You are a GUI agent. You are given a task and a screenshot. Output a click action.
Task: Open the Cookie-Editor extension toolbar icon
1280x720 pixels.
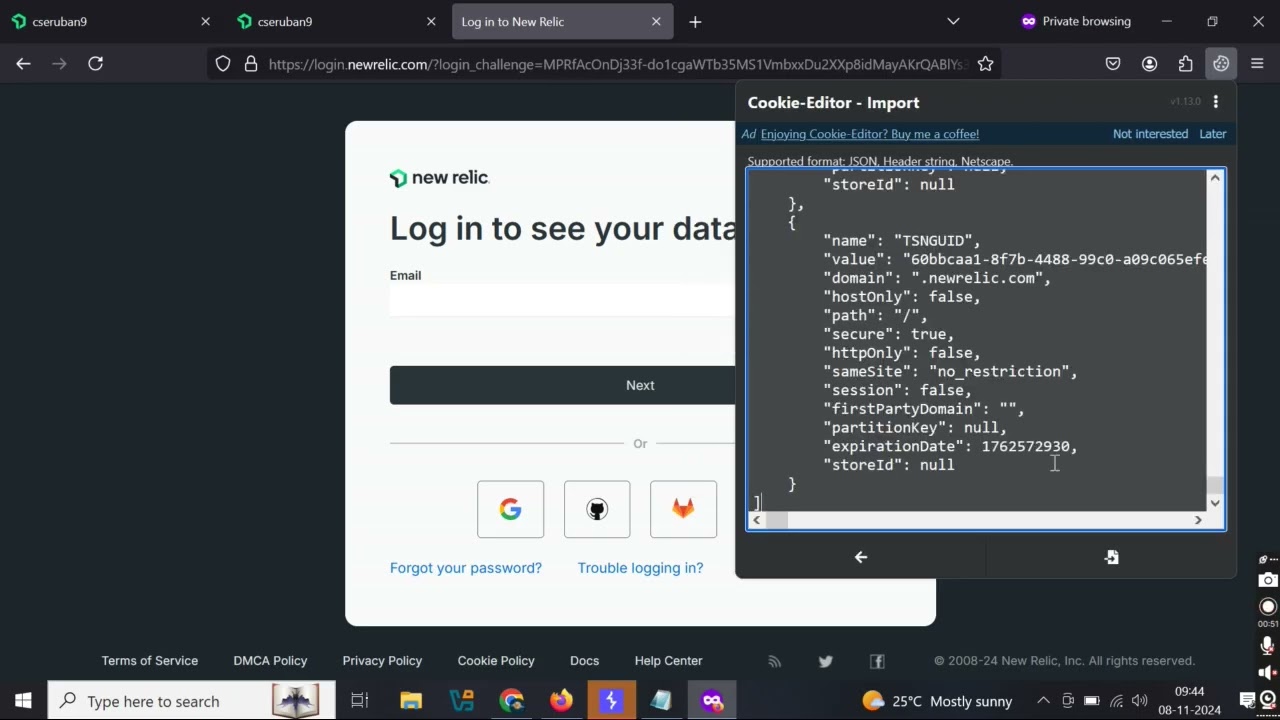point(1221,64)
